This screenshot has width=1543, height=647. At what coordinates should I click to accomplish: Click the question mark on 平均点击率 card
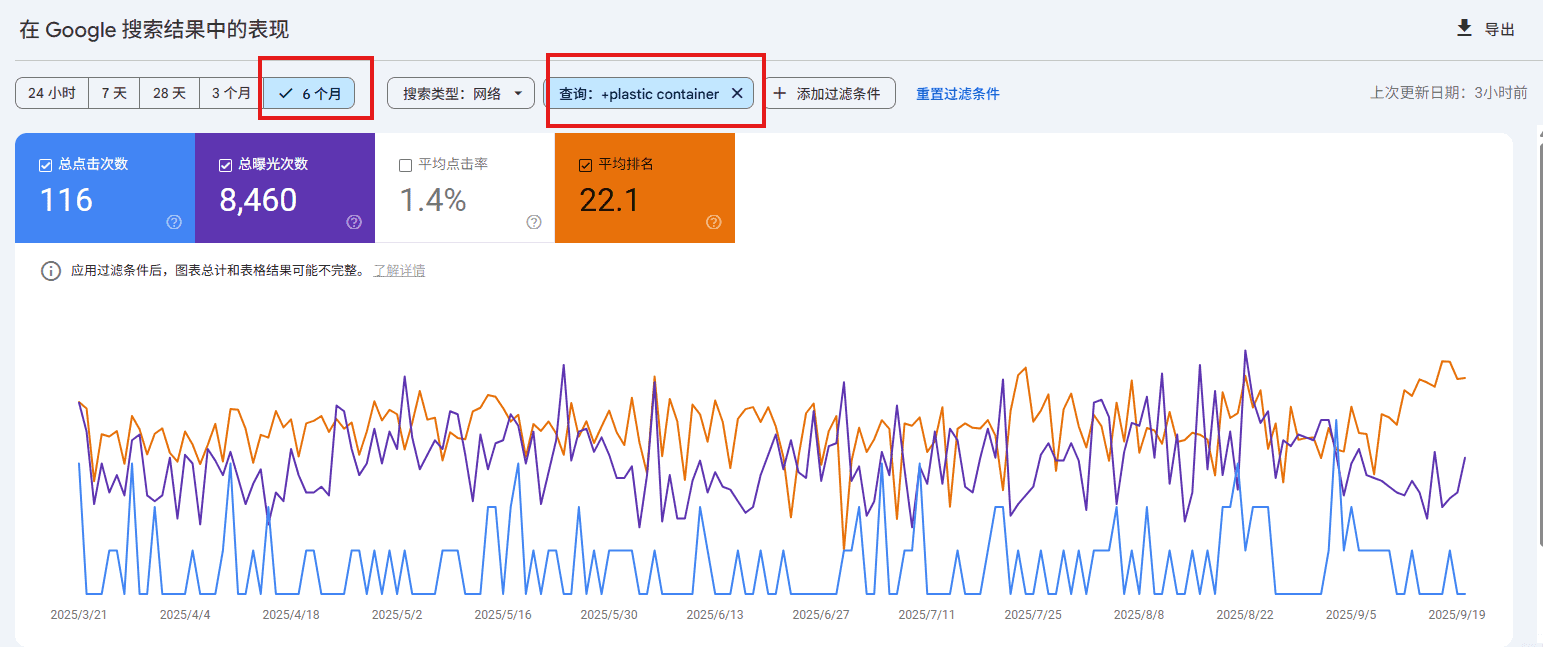coord(533,223)
